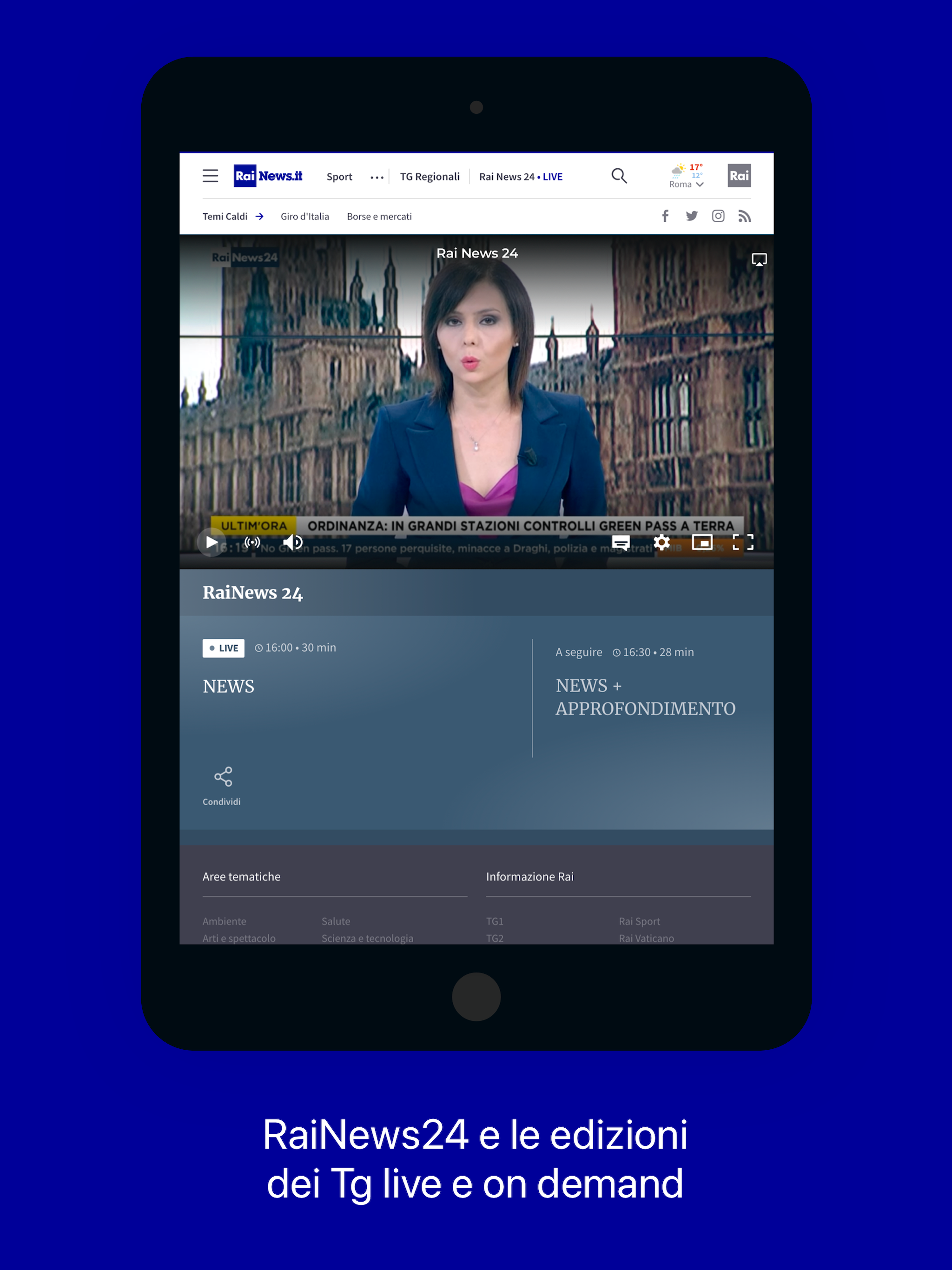Open the Giro d'Italia link
This screenshot has width=952, height=1270.
point(304,217)
